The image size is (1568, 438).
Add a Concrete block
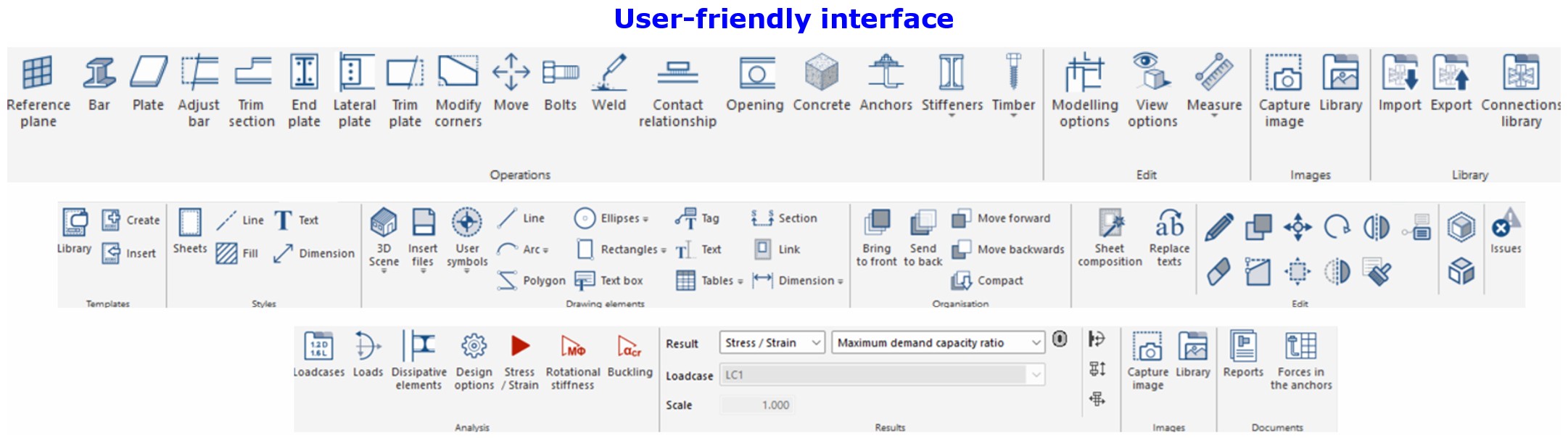pos(822,84)
